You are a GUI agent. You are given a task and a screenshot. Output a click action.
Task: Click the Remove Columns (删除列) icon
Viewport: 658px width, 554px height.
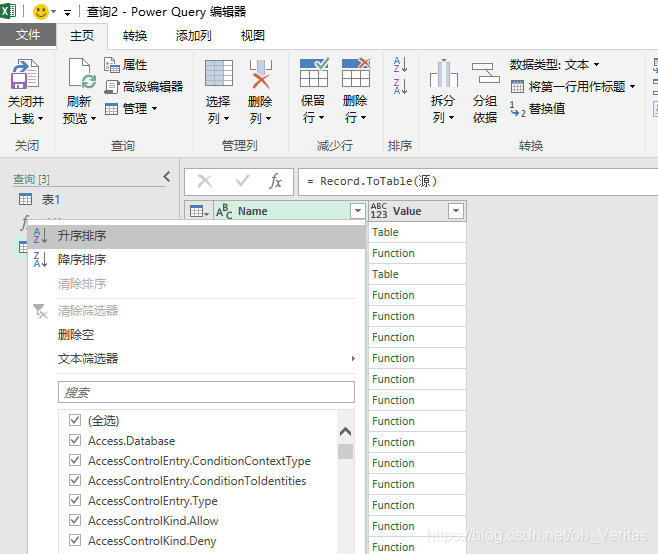(261, 74)
